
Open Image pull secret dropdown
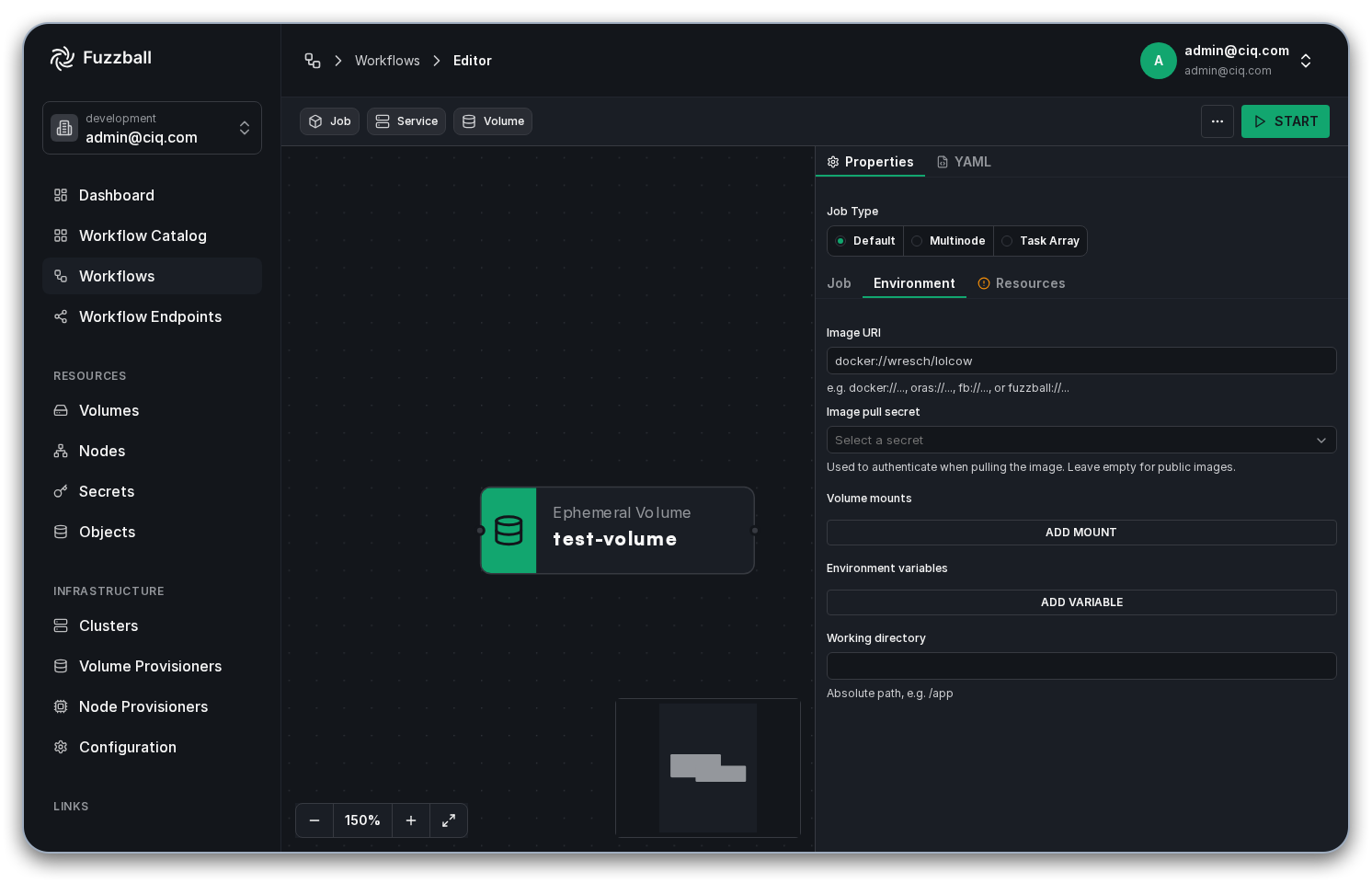coord(1081,440)
